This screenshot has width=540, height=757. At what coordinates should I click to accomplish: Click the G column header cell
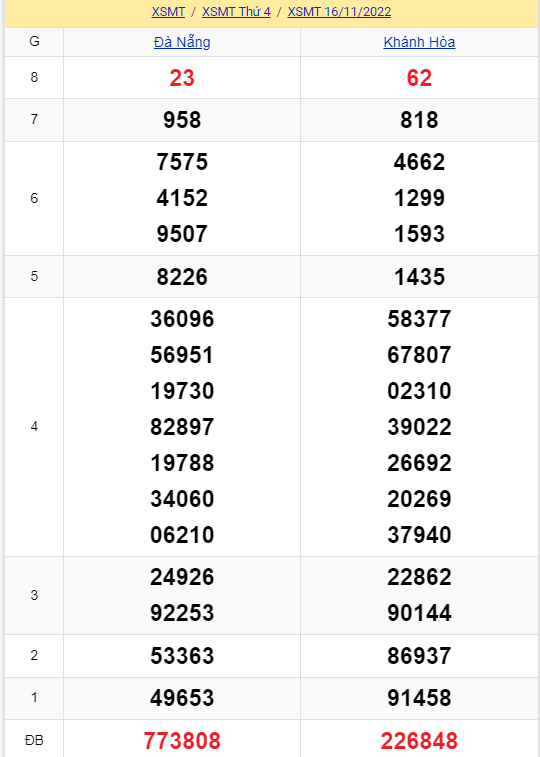pos(34,42)
